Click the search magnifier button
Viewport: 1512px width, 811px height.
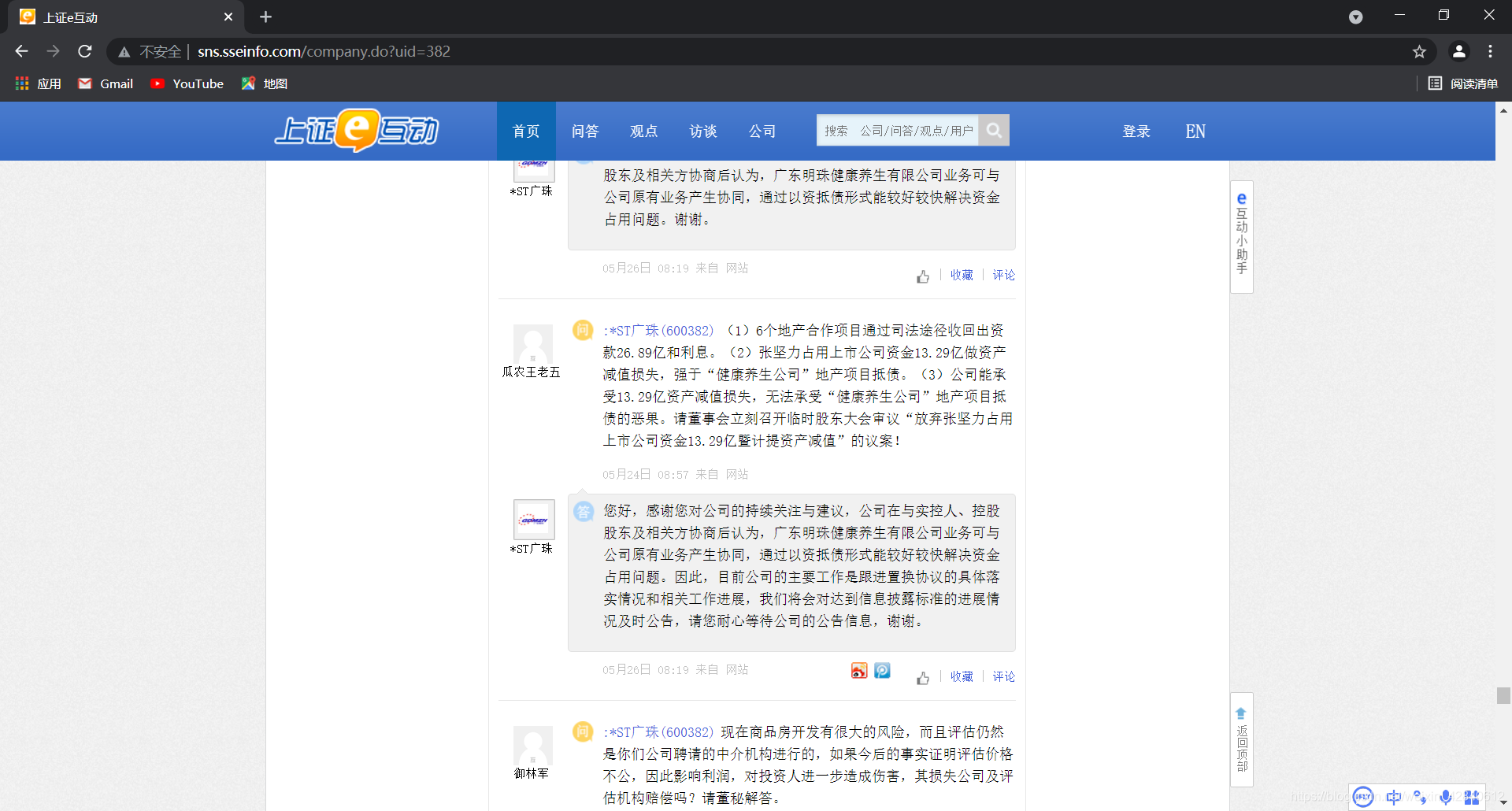pyautogui.click(x=994, y=131)
